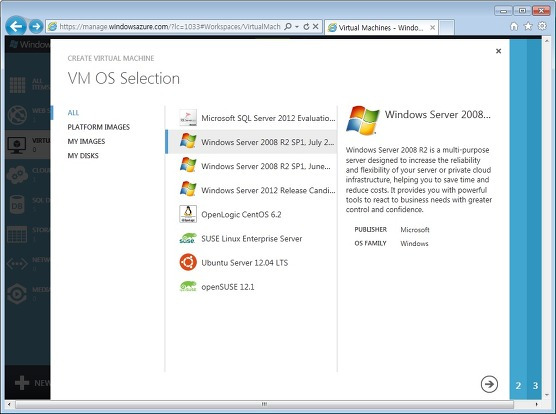Choose Ubuntu Server 12.04 LTS entry
The image size is (556, 414).
pos(251,262)
